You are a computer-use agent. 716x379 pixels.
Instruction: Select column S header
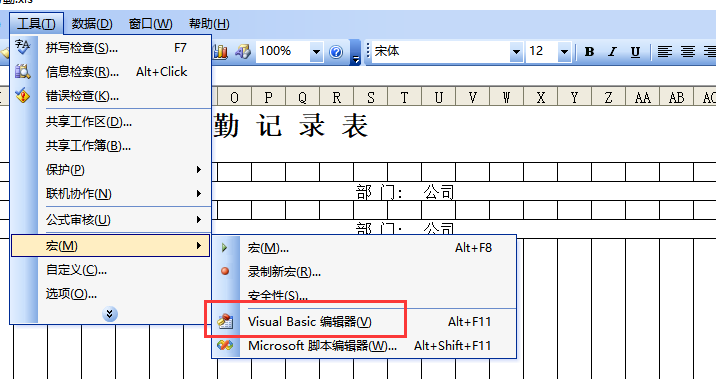click(x=370, y=97)
